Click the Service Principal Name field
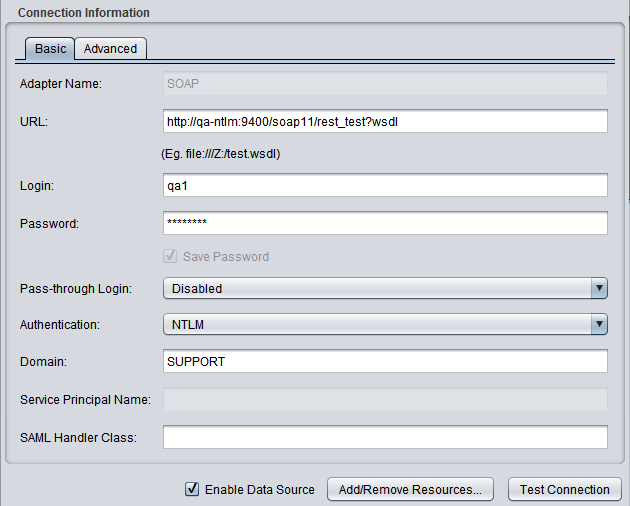Image resolution: width=630 pixels, height=506 pixels. click(x=385, y=400)
